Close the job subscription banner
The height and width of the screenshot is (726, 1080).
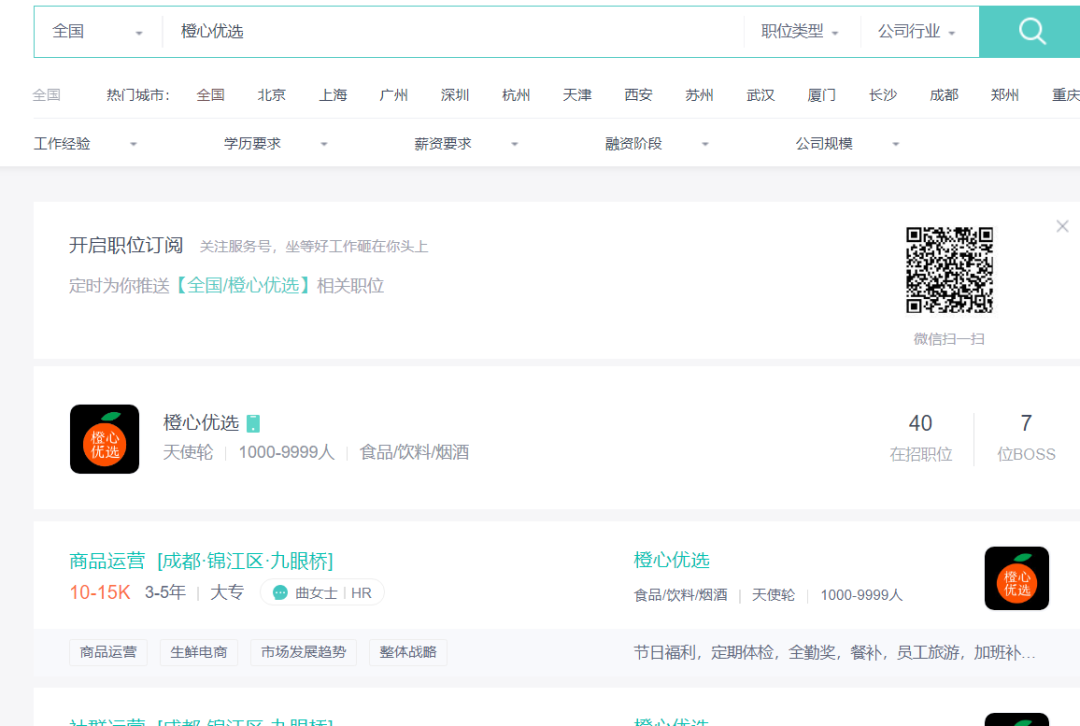tap(1062, 227)
